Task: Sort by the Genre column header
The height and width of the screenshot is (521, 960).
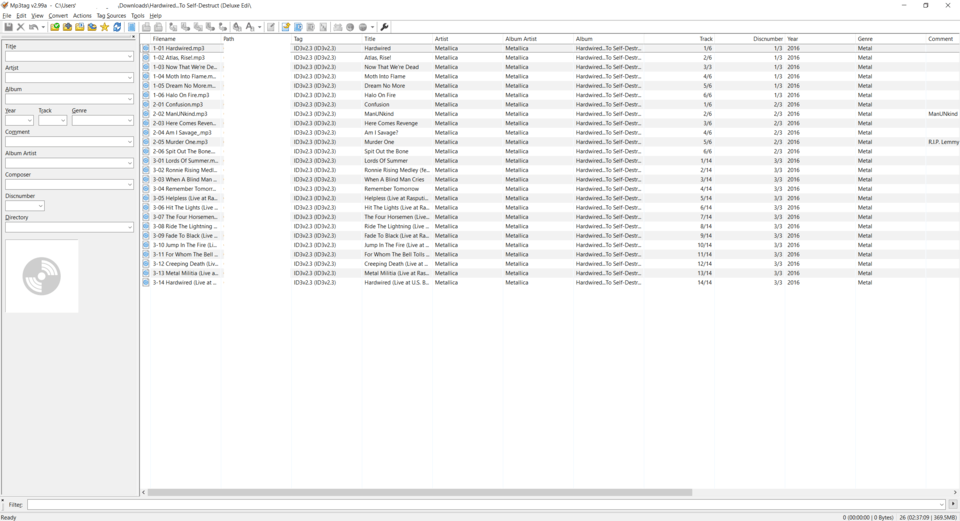Action: pos(890,39)
